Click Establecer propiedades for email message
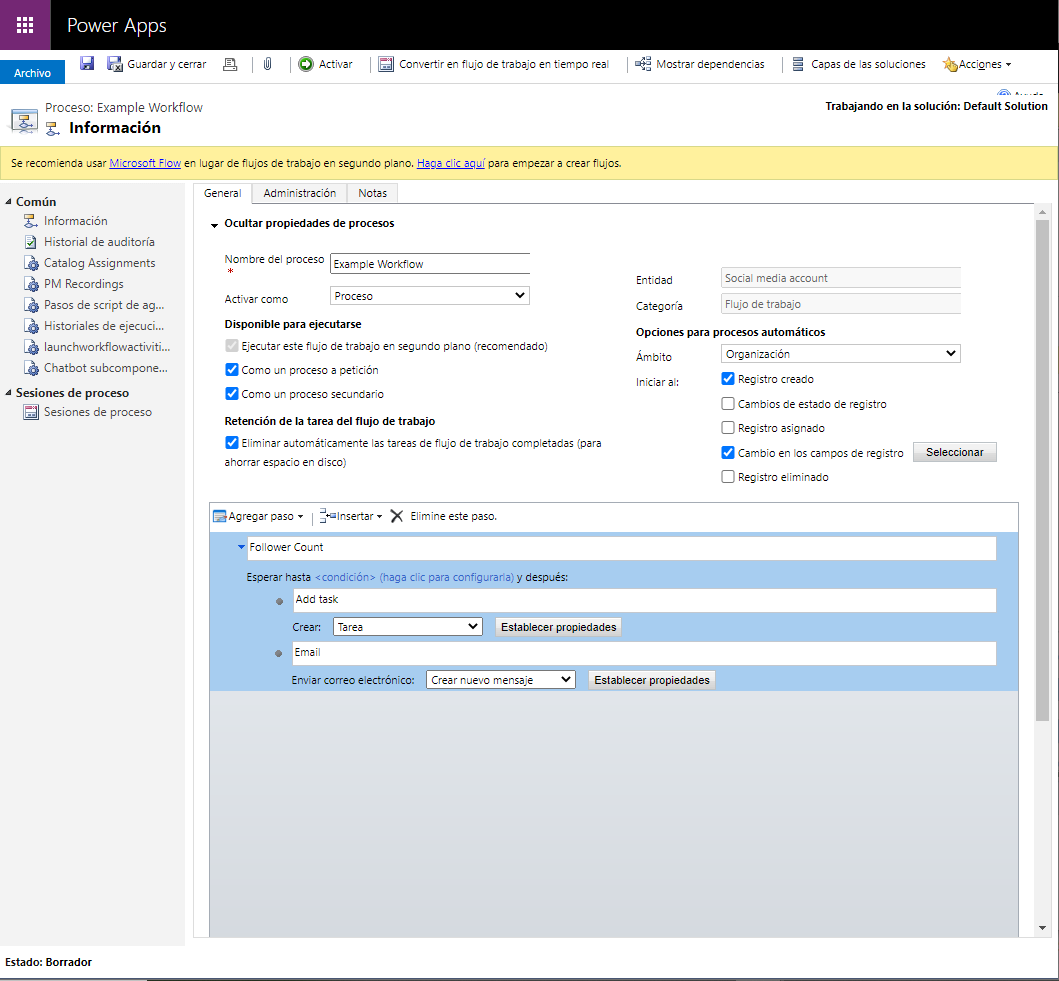The image size is (1059, 981). [x=652, y=680]
